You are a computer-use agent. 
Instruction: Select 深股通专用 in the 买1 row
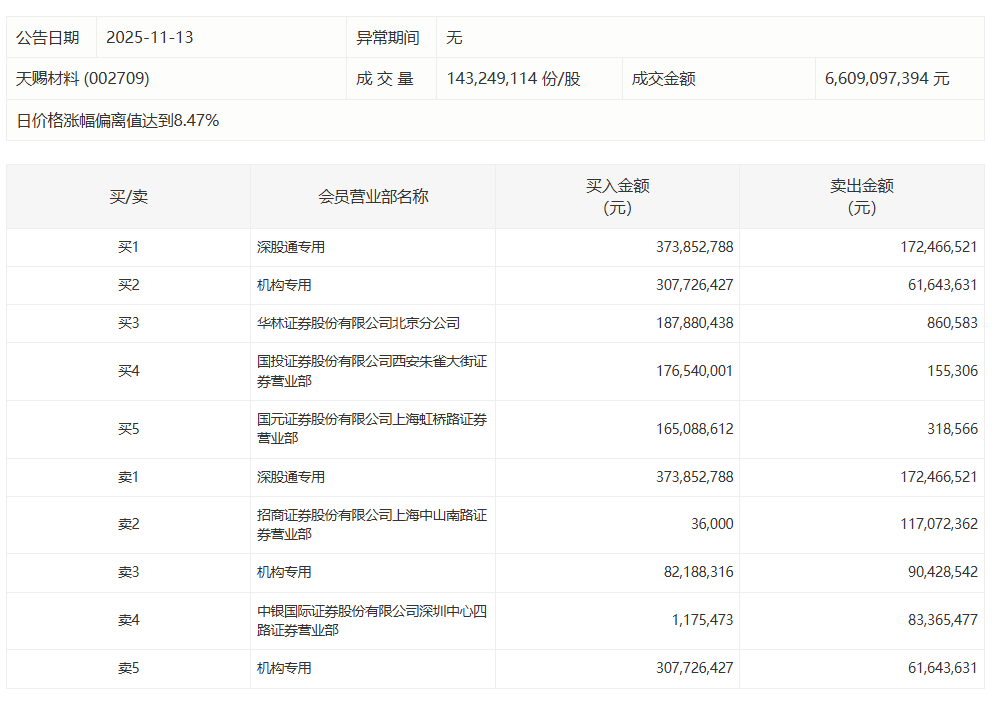[291, 247]
